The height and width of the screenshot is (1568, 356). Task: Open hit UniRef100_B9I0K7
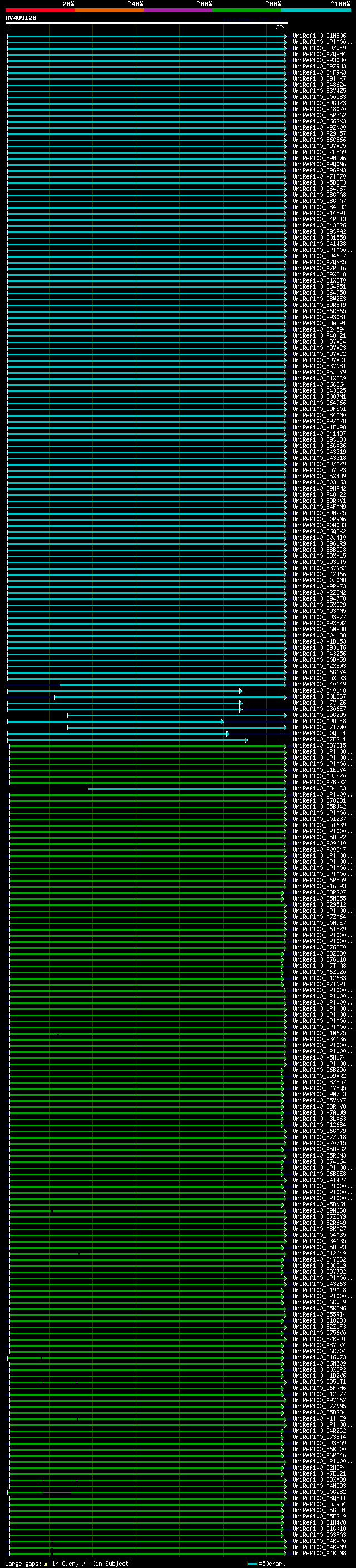(319, 78)
